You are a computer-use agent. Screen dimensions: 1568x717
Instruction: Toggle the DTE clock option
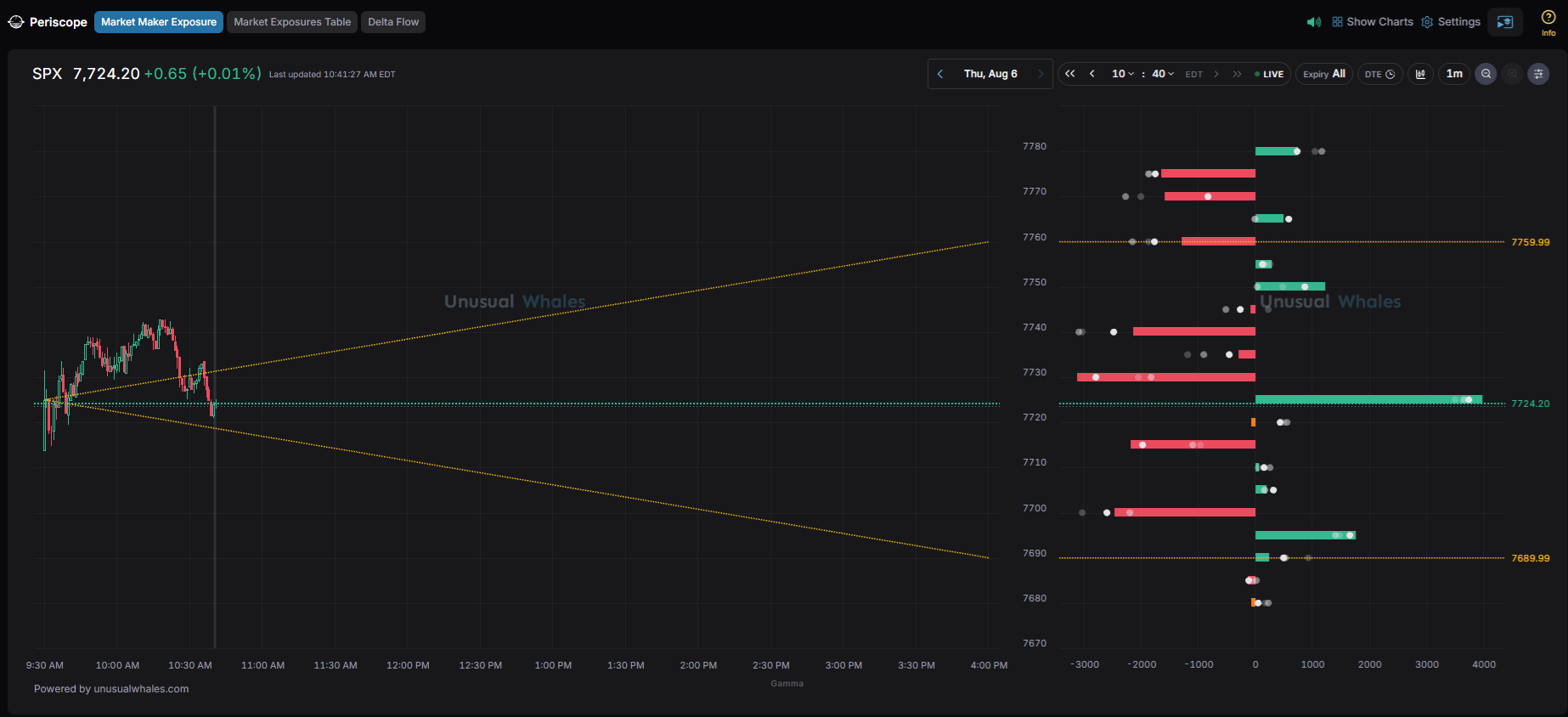(1379, 74)
